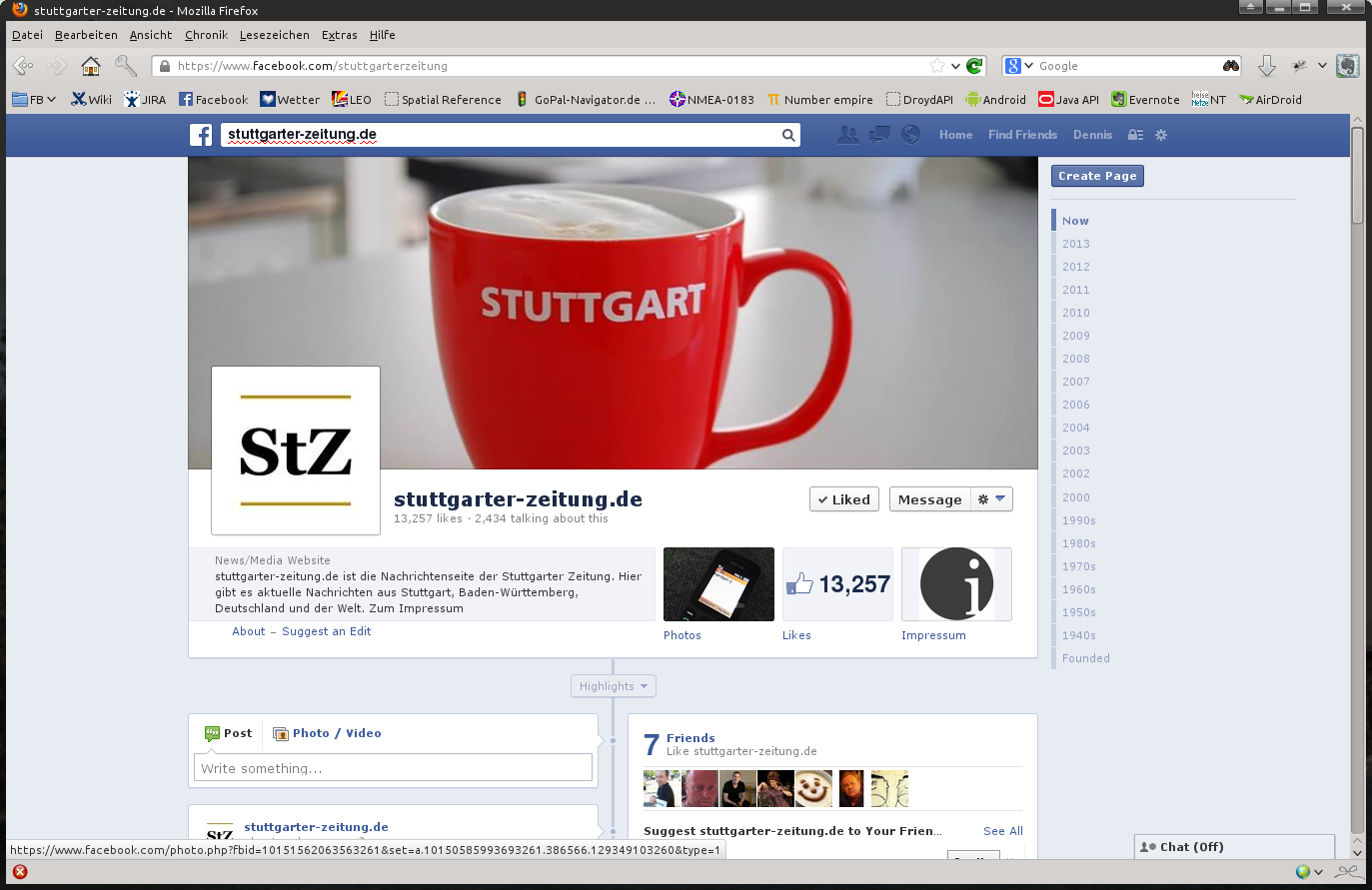The width and height of the screenshot is (1372, 890).
Task: Open the About link
Action: (249, 631)
